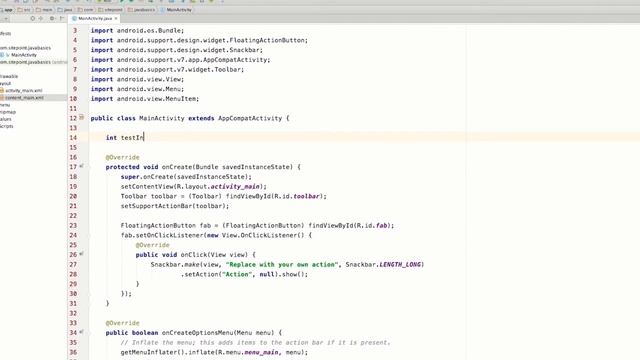The width and height of the screenshot is (640, 360).
Task: Select the main breadcrumb folder
Action: click(x=44, y=10)
